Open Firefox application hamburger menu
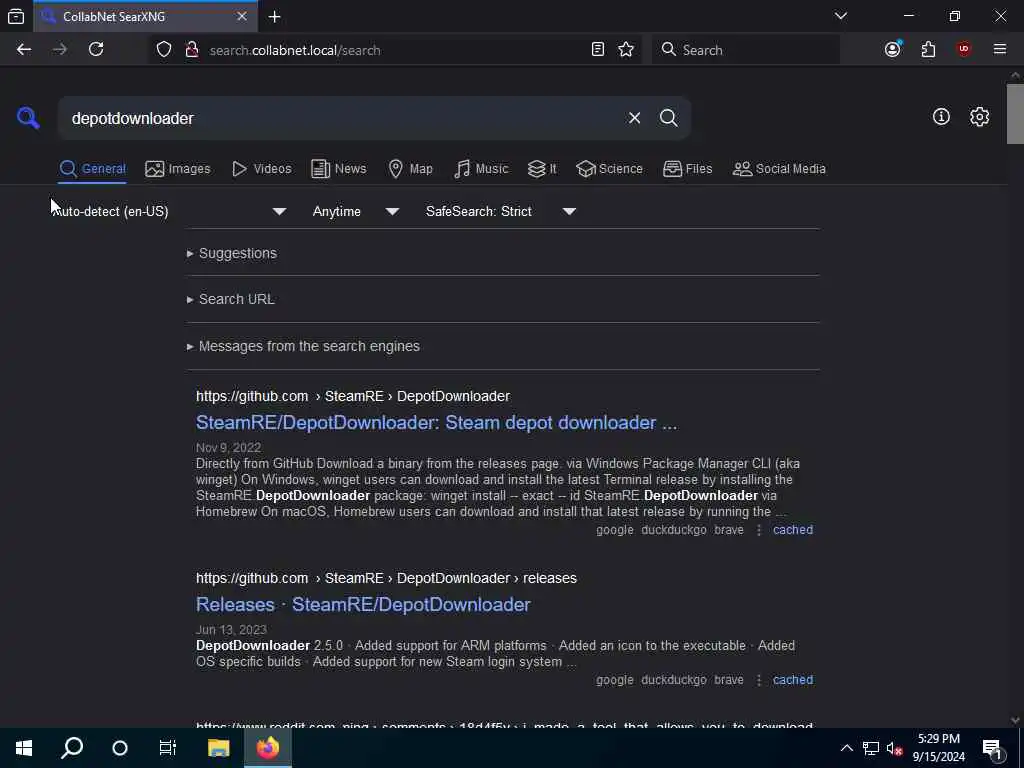The height and width of the screenshot is (768, 1024). 999,50
